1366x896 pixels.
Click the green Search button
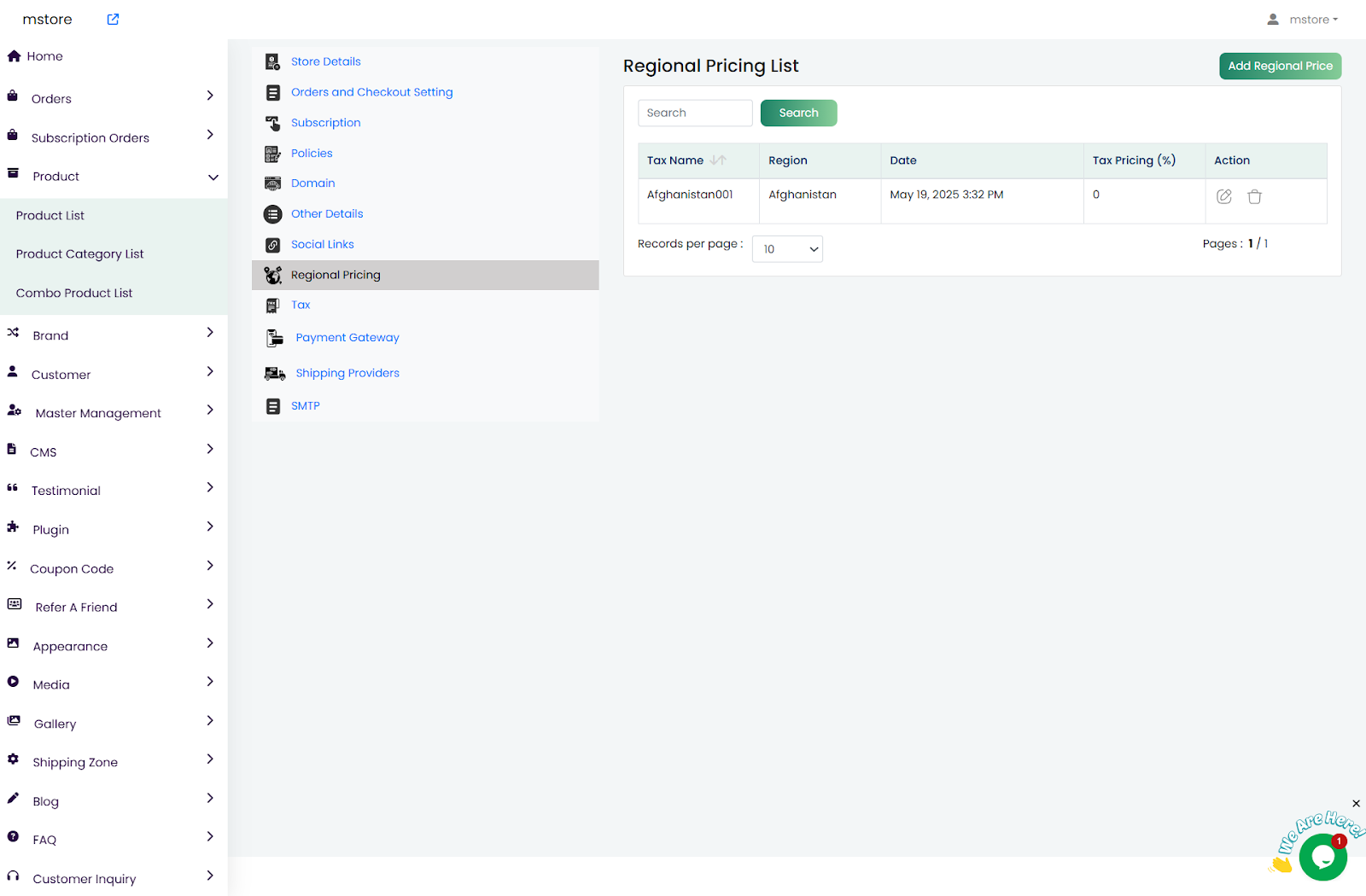click(x=798, y=113)
